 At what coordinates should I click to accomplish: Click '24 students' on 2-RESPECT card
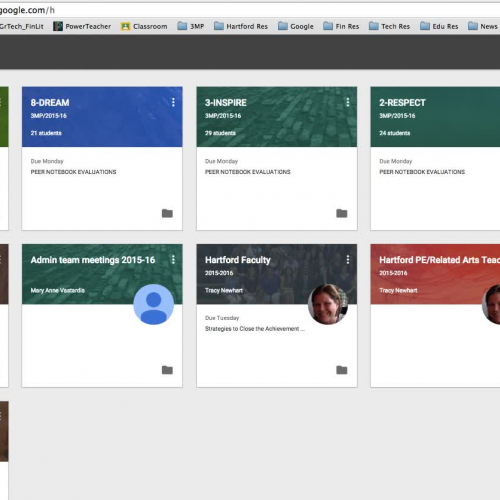tap(395, 133)
